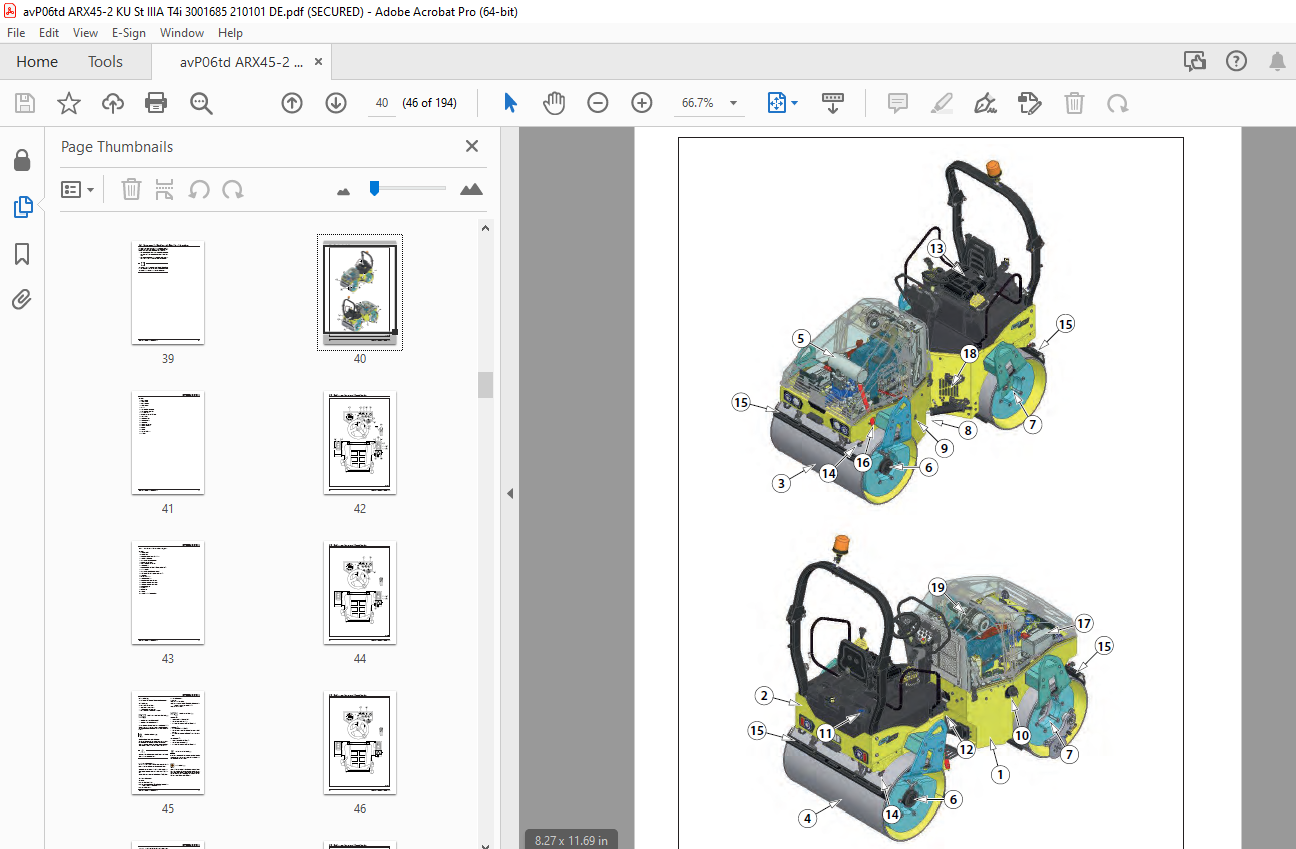Switch to the Home tab

click(x=37, y=62)
